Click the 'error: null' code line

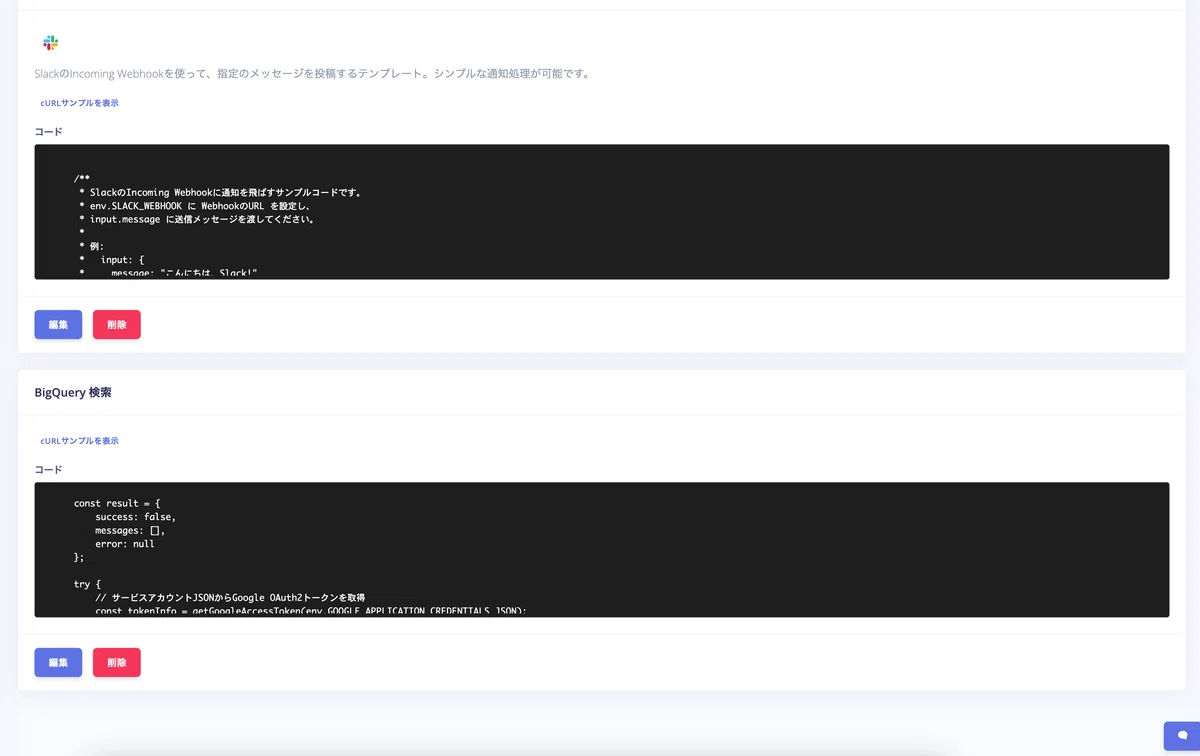125,544
